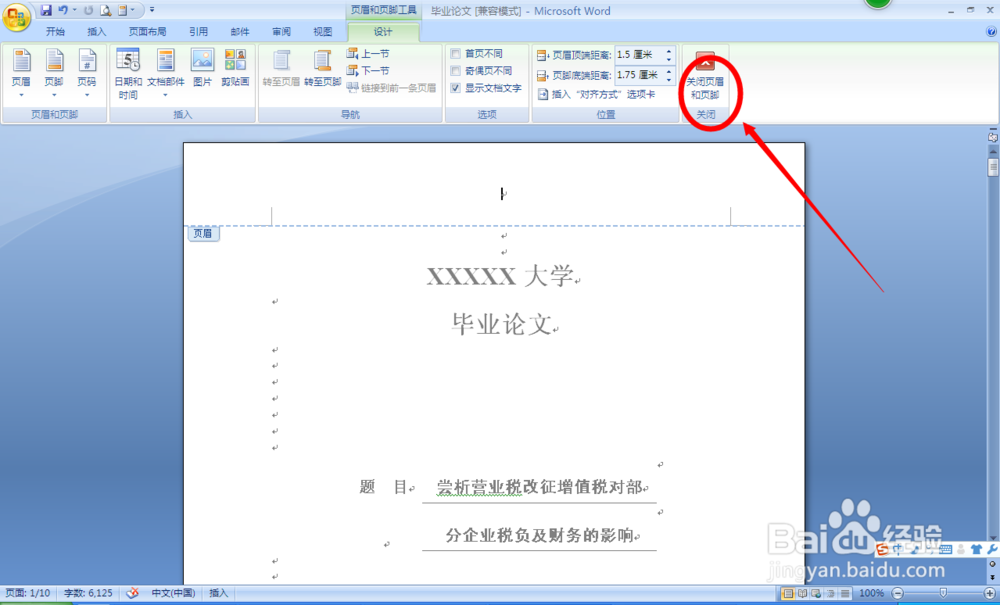Click the vertical scrollbar thumb

tap(993, 168)
